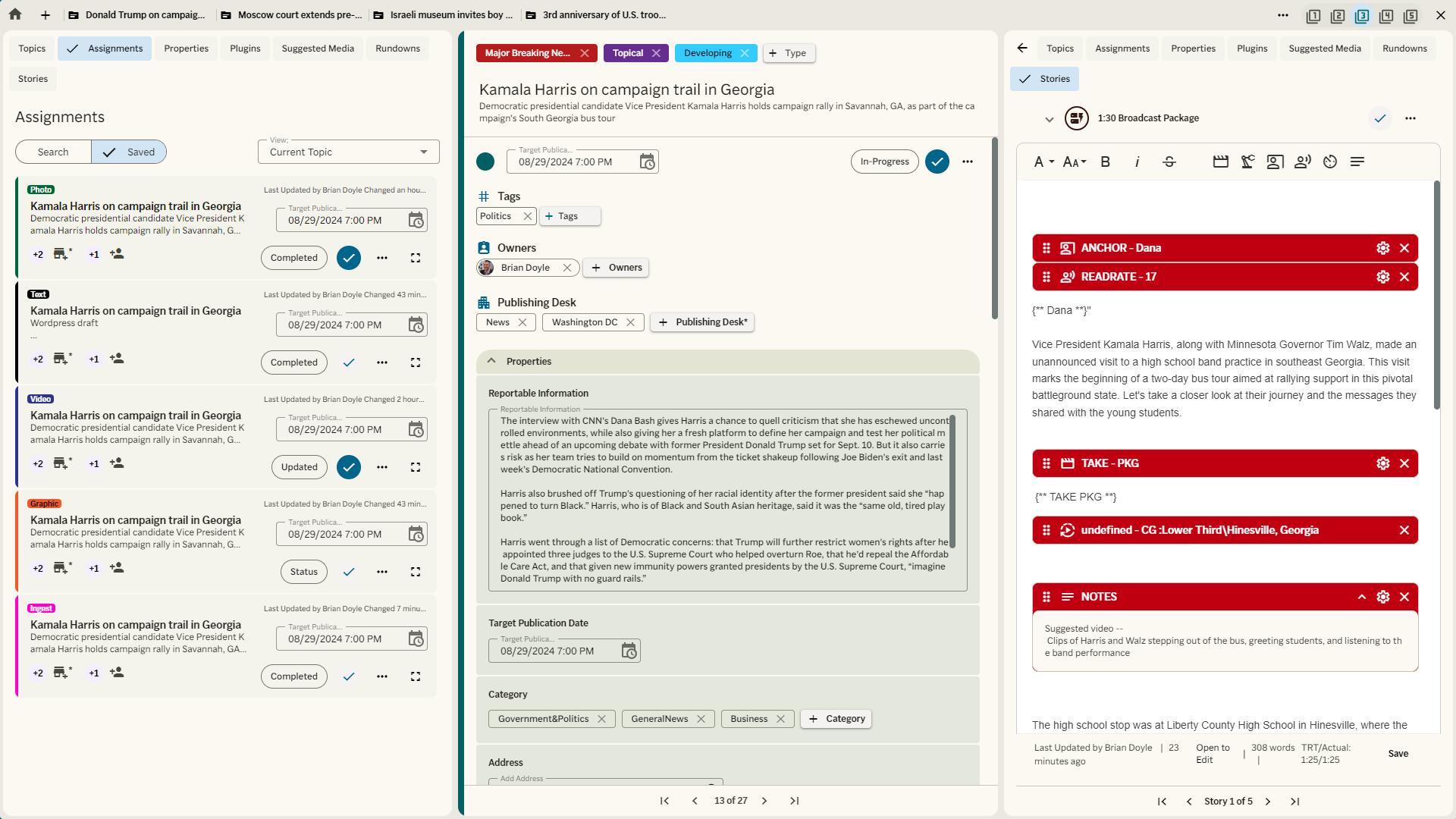Image resolution: width=1456 pixels, height=819 pixels.
Task: Click the strikethrough formatting icon
Action: [x=1169, y=162]
